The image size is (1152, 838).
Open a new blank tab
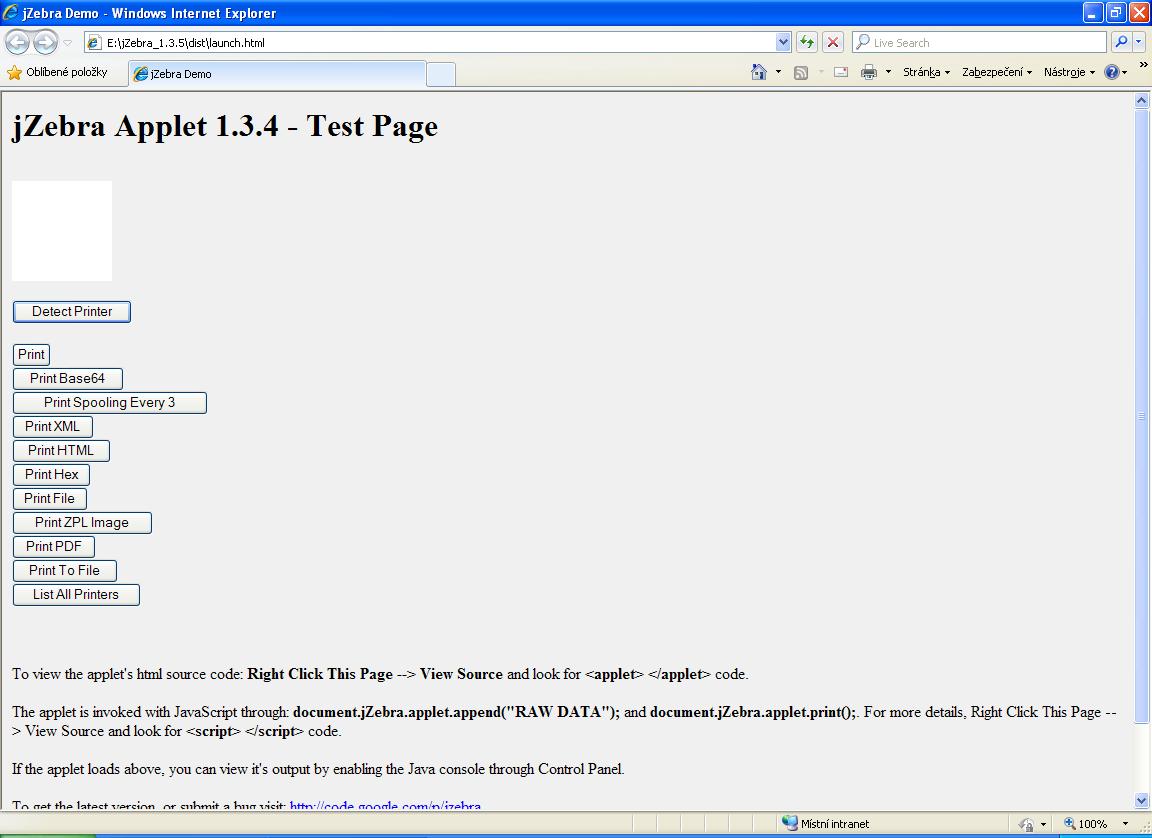[x=441, y=74]
